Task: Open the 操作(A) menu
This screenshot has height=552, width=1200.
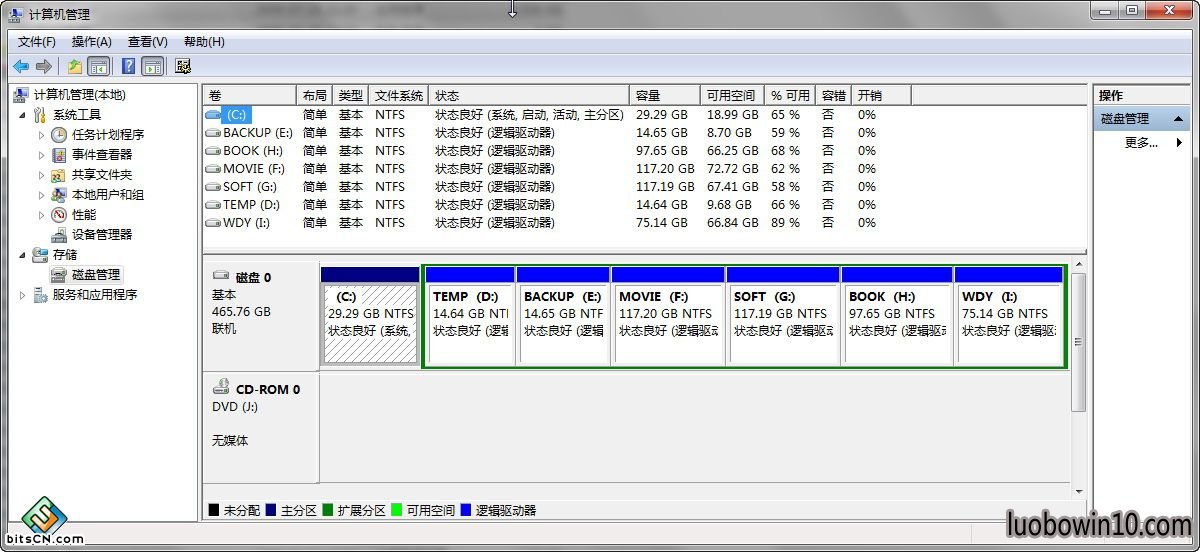Action: point(92,42)
